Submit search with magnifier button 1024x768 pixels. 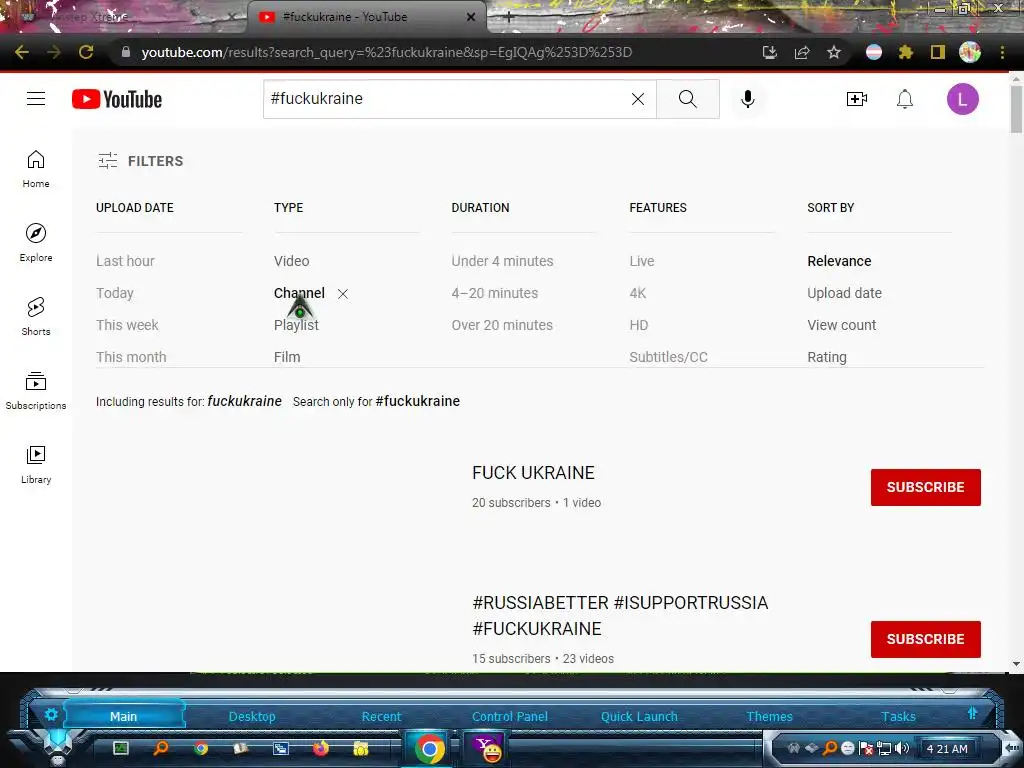point(688,99)
